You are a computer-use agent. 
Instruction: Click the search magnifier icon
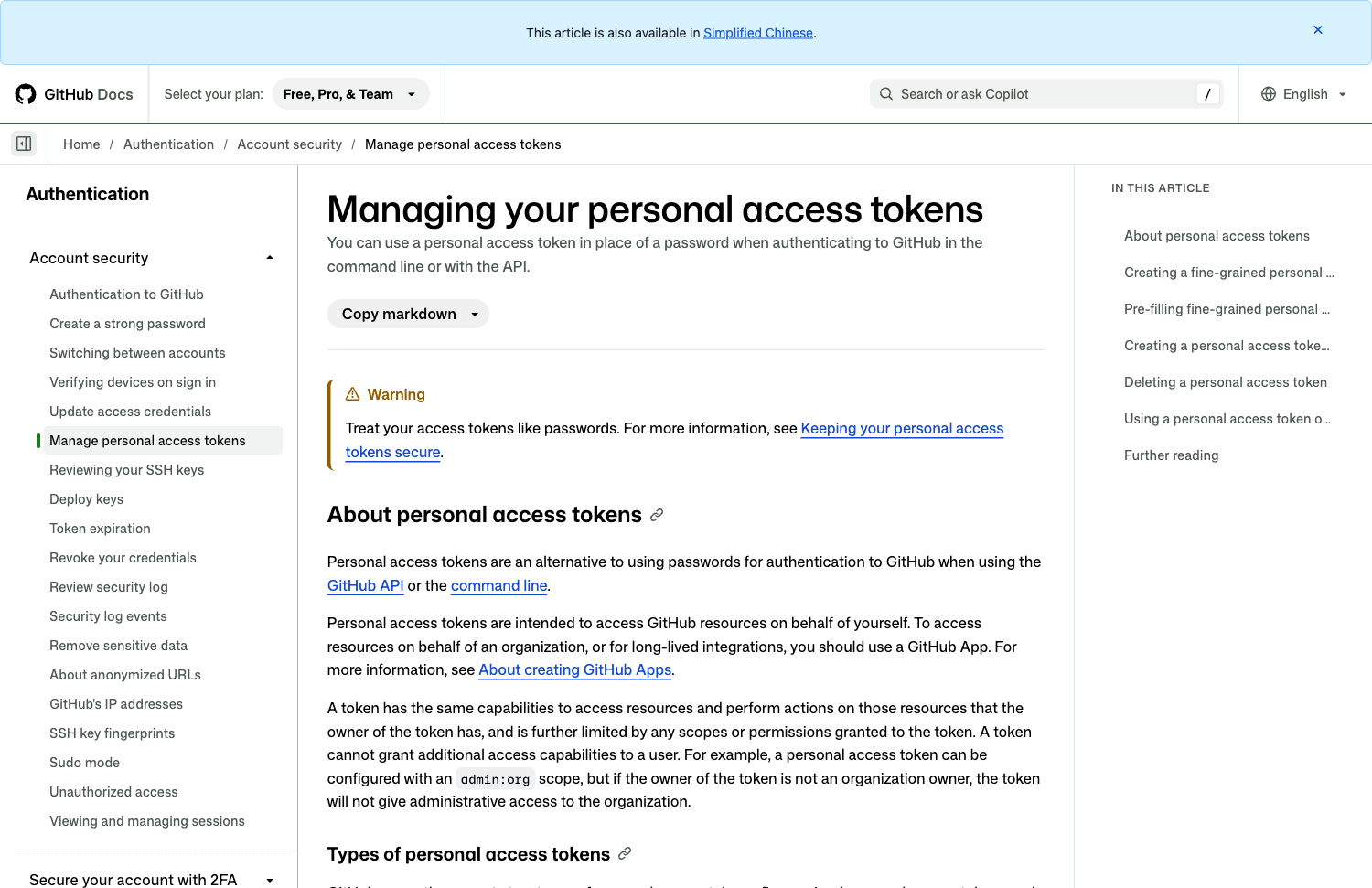point(886,94)
